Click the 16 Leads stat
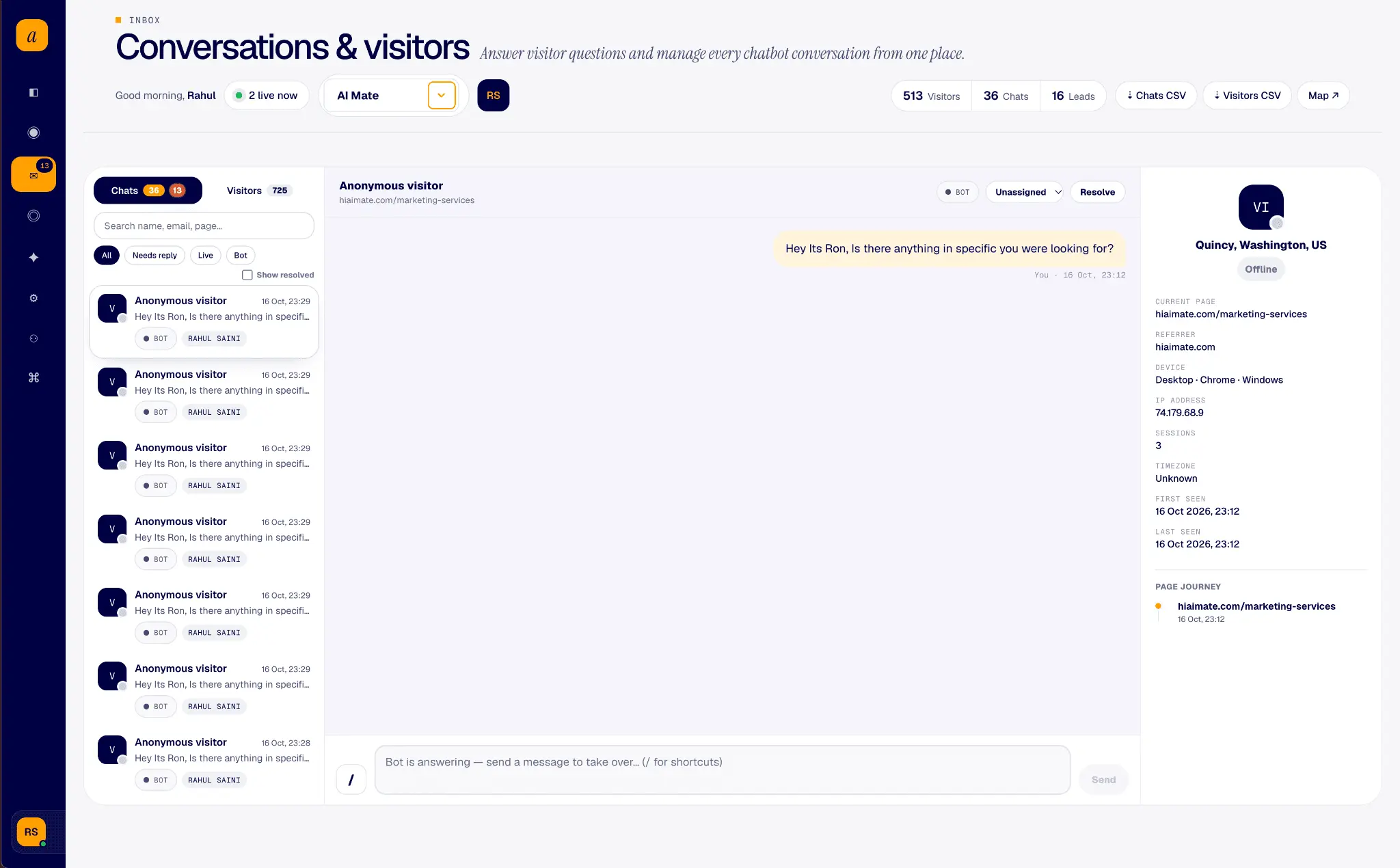Screen dimensions: 1400x868 [1073, 96]
